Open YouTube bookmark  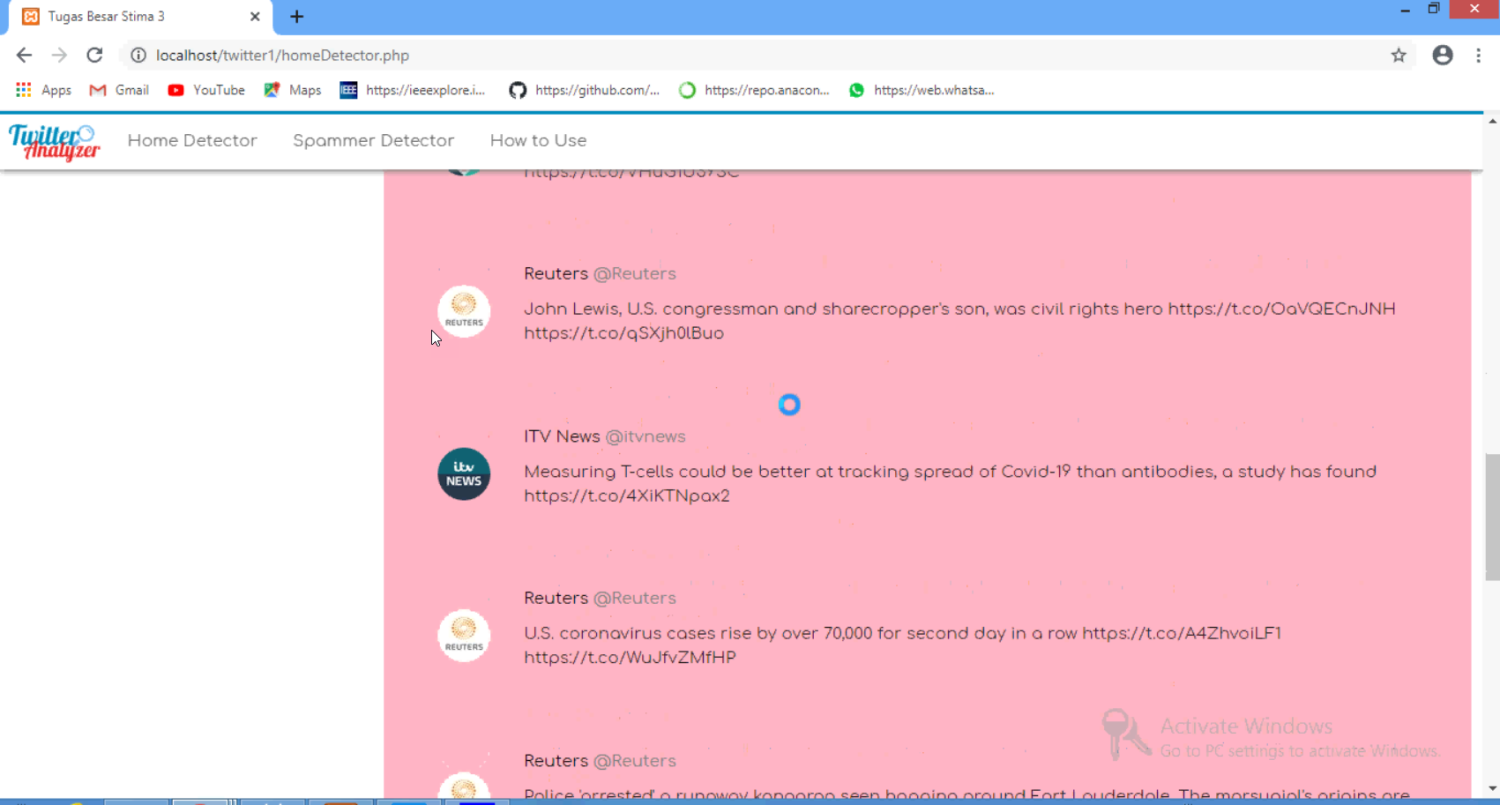point(206,90)
